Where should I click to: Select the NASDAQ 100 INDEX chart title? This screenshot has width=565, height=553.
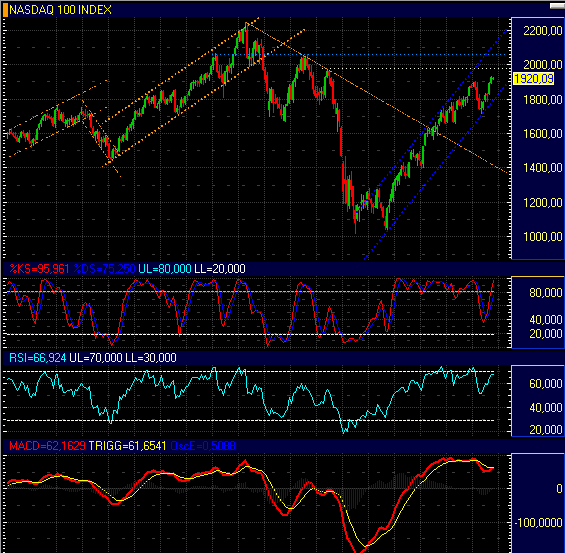point(60,10)
